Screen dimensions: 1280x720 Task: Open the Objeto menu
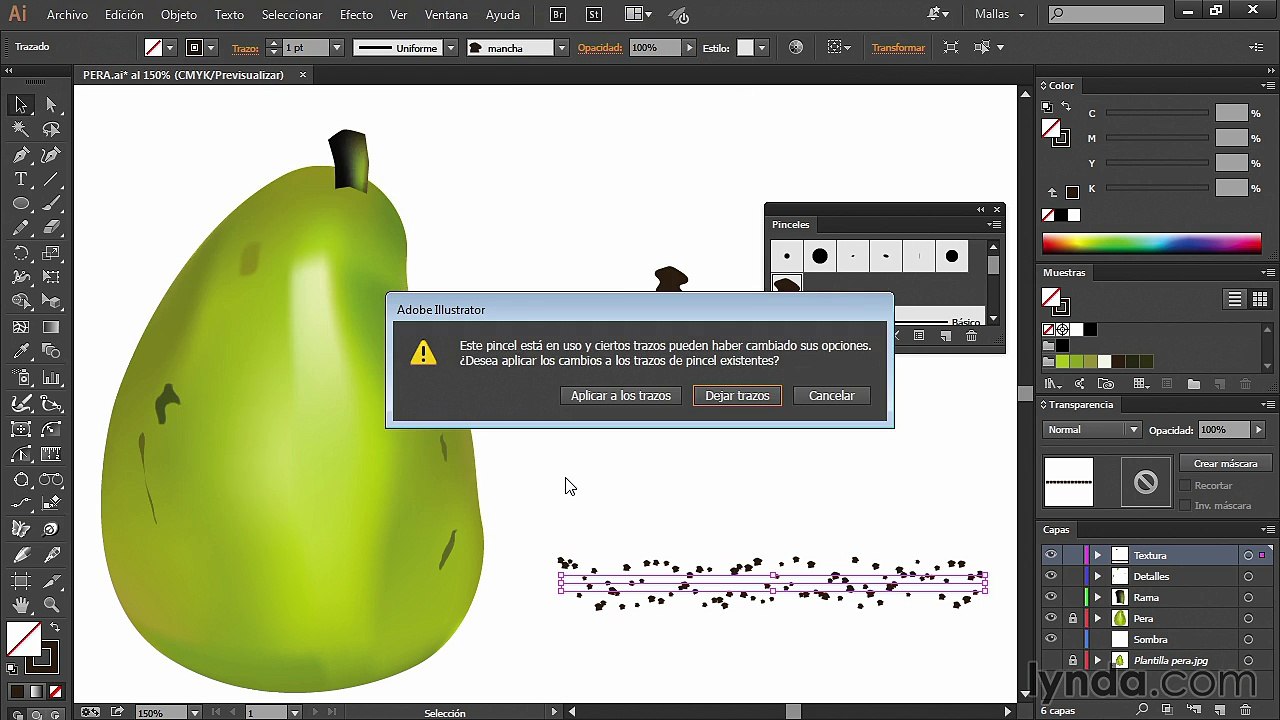[179, 15]
